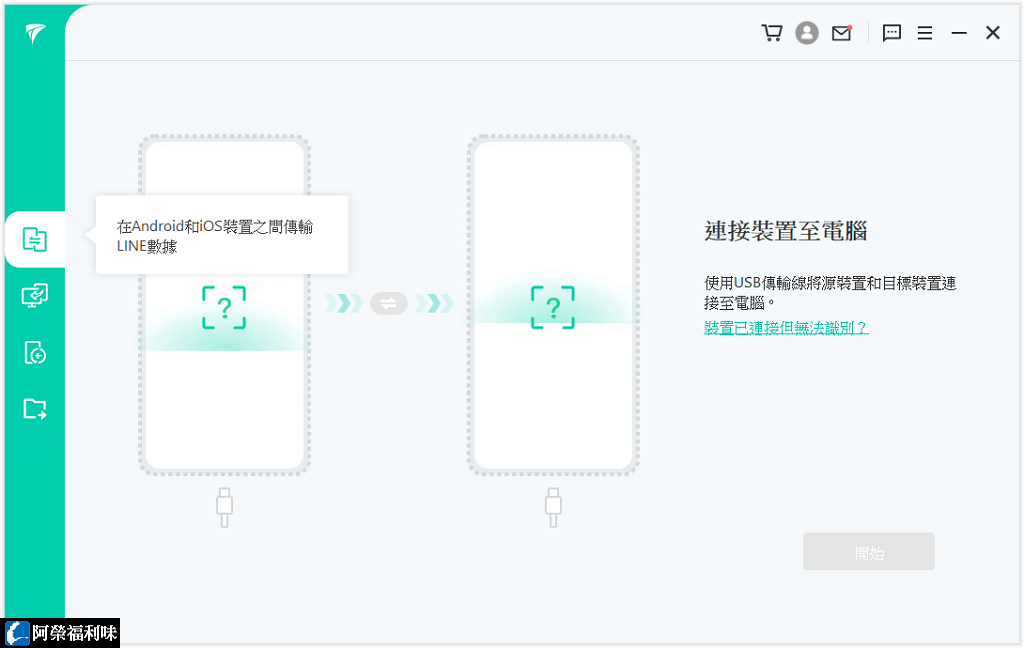Open the feedback chat bubble icon
1024x648 pixels.
coord(891,33)
